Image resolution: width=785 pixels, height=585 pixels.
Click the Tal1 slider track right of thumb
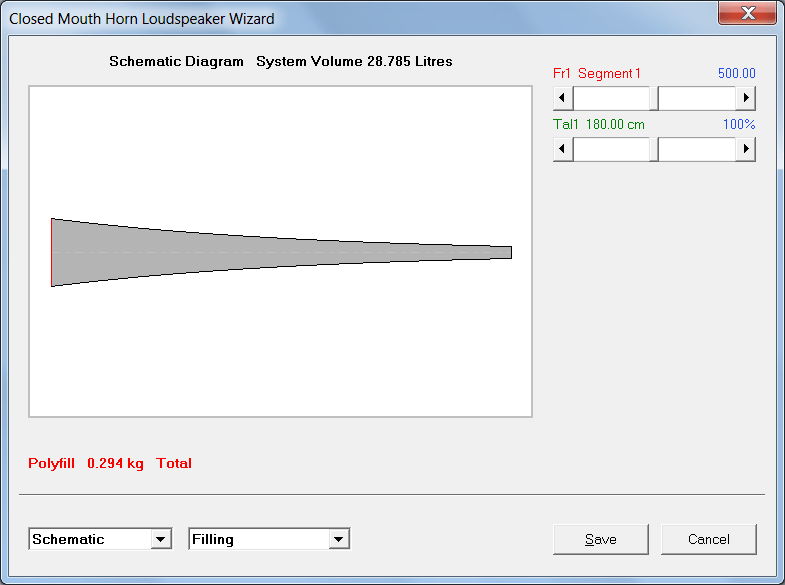pos(697,149)
